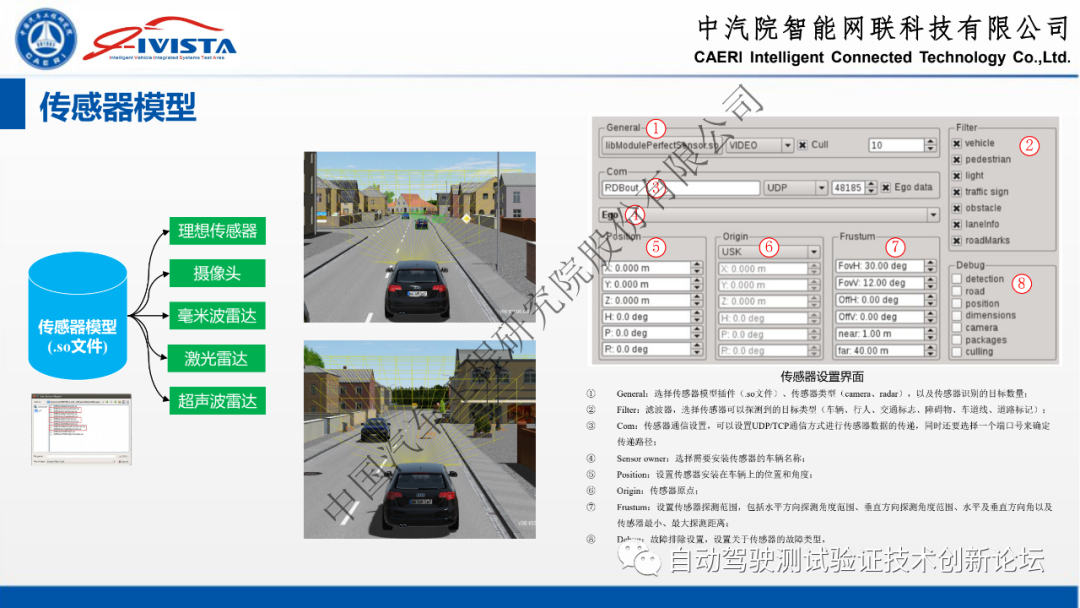Click the RDBout channel input field

click(x=677, y=186)
